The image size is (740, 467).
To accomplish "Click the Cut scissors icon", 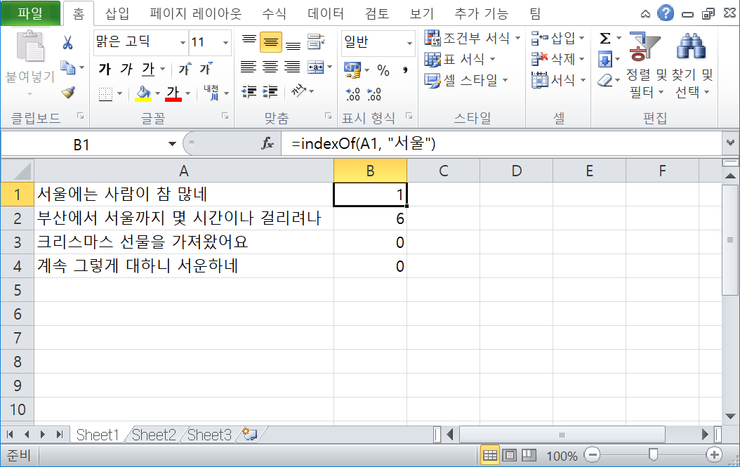I will pos(67,42).
